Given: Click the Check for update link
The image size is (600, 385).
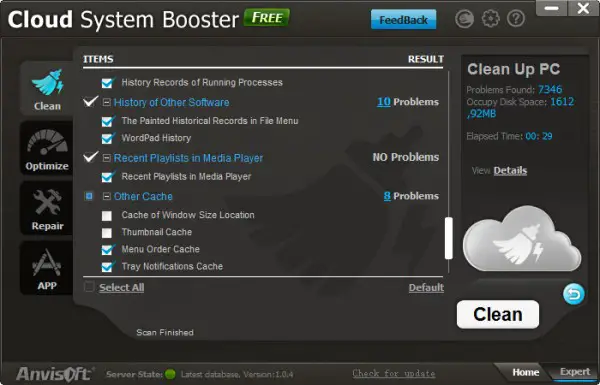Looking at the screenshot, I should point(394,373).
